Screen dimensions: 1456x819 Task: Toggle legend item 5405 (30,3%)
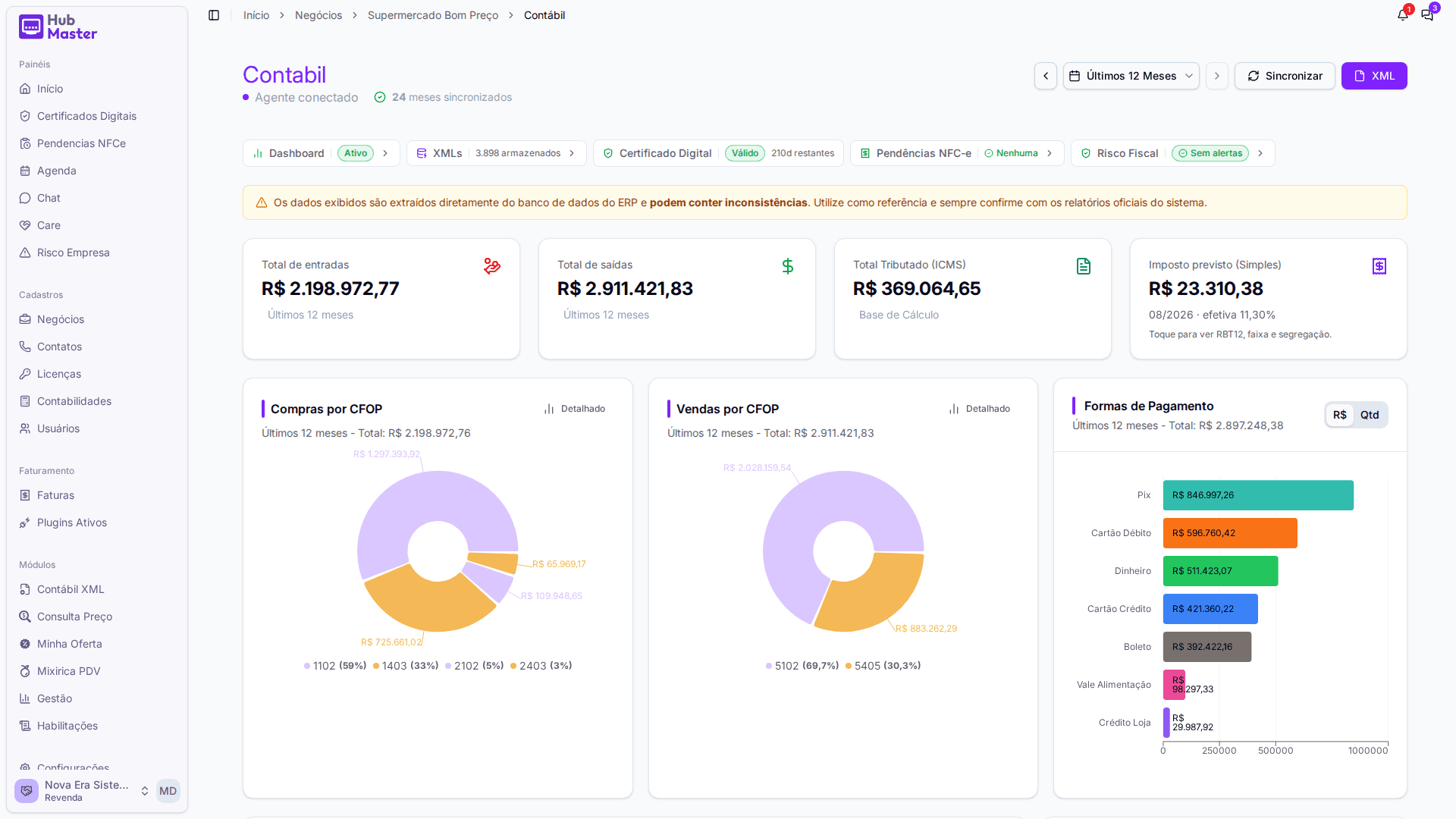pyautogui.click(x=883, y=666)
